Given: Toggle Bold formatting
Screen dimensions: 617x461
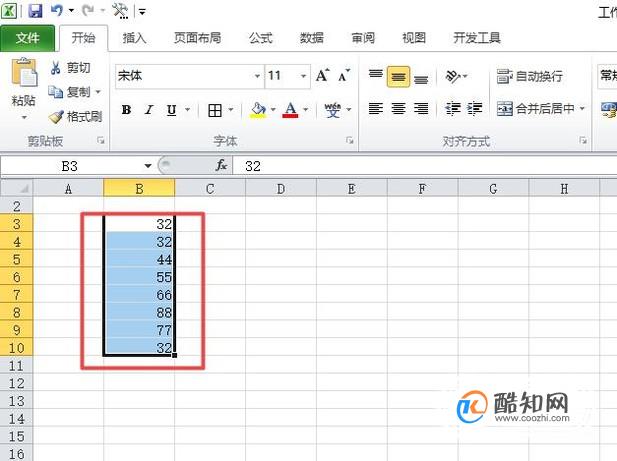Looking at the screenshot, I should click(x=126, y=110).
